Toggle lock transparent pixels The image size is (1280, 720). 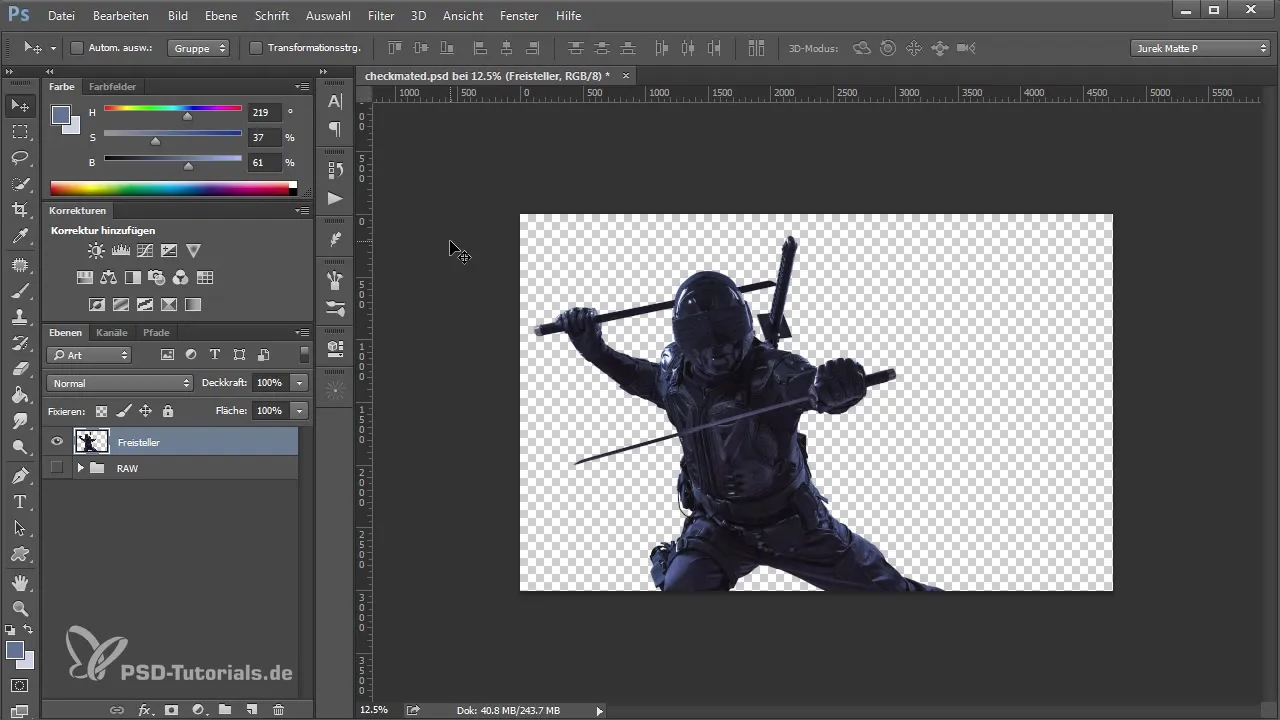(101, 411)
